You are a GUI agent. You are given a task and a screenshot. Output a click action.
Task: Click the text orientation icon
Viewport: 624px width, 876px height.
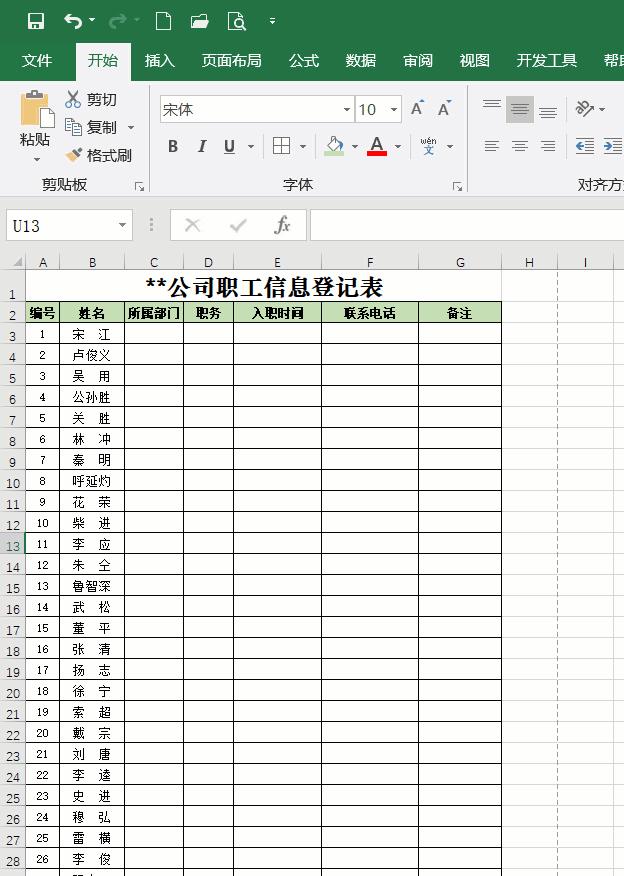point(585,108)
